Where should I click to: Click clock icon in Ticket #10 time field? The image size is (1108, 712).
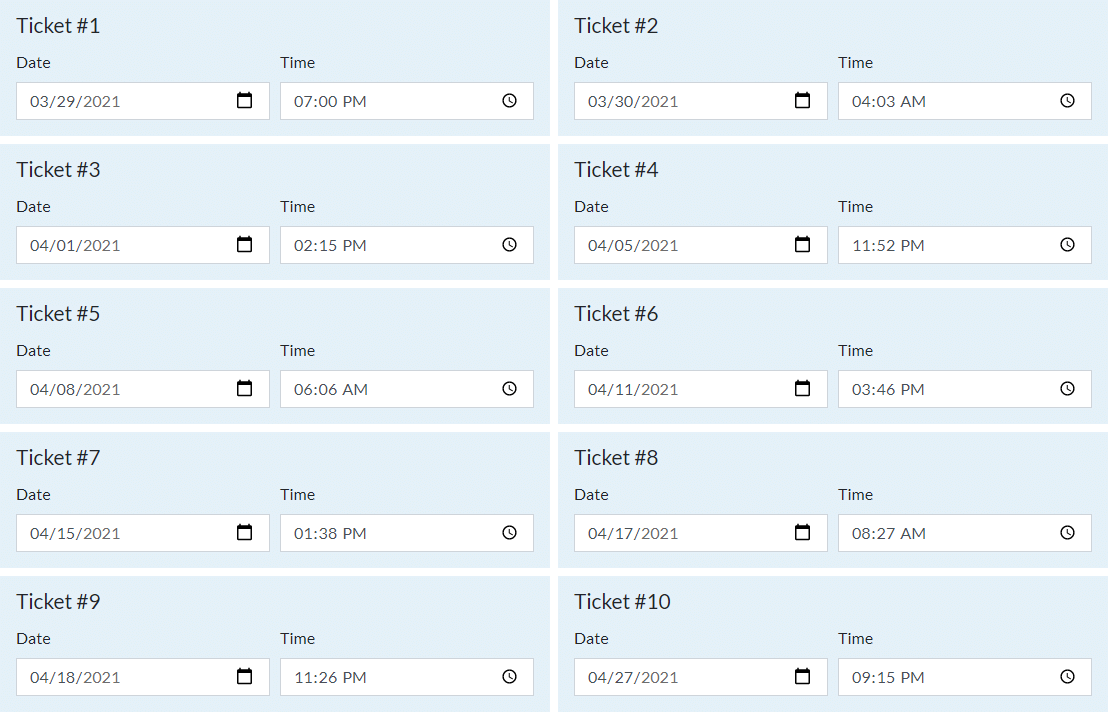(1068, 677)
